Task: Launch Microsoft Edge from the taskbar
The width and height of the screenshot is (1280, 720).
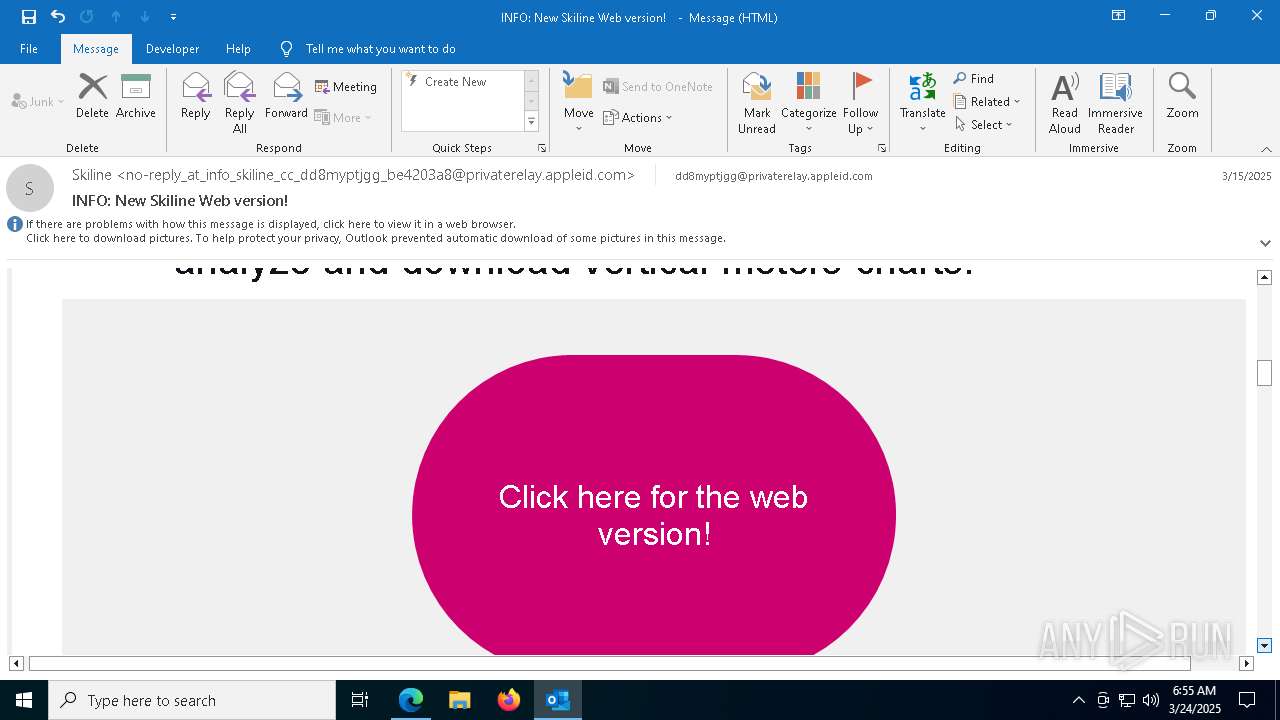Action: click(411, 700)
